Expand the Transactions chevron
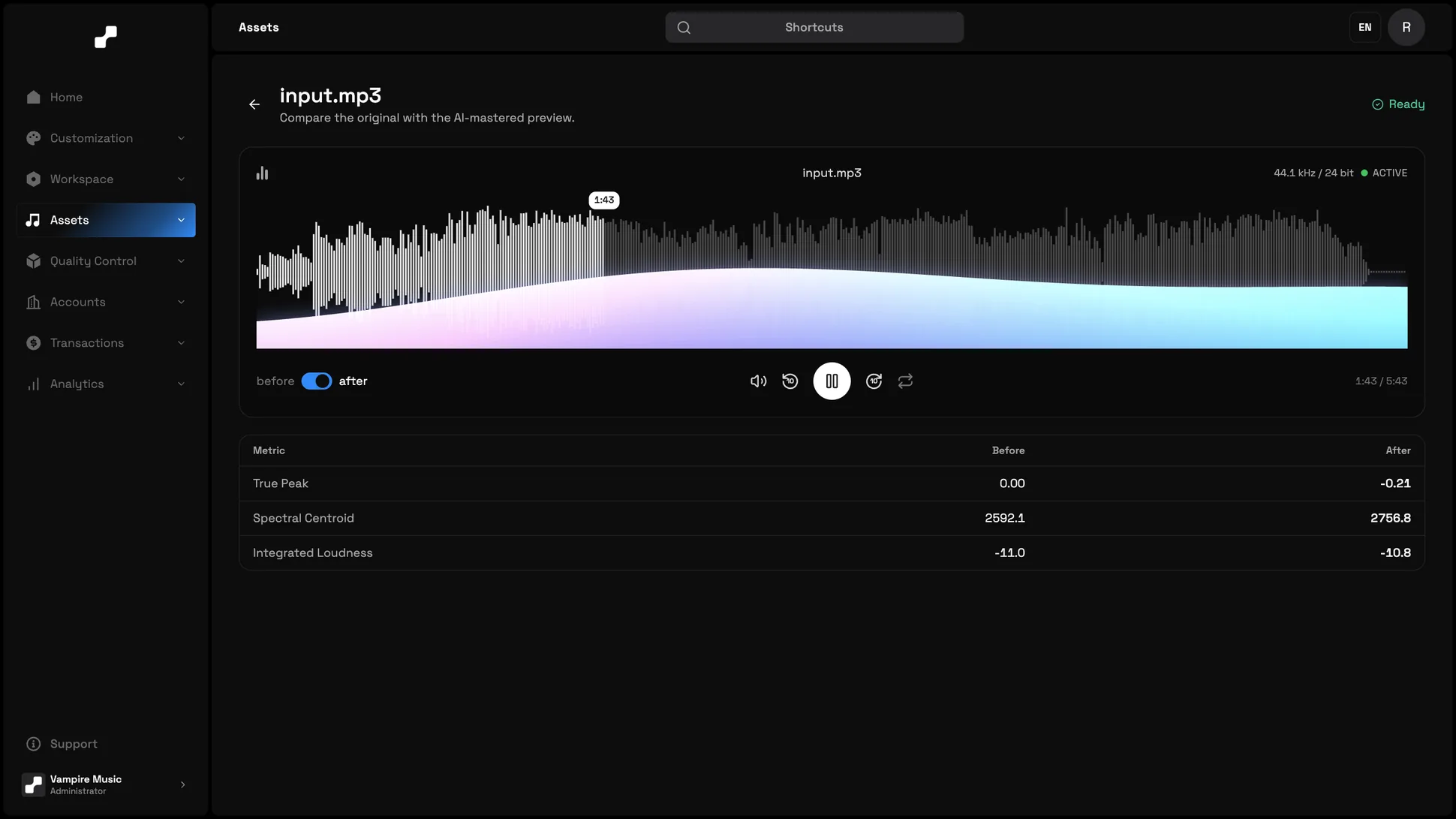Screen dimensions: 1456x819 pos(181,343)
